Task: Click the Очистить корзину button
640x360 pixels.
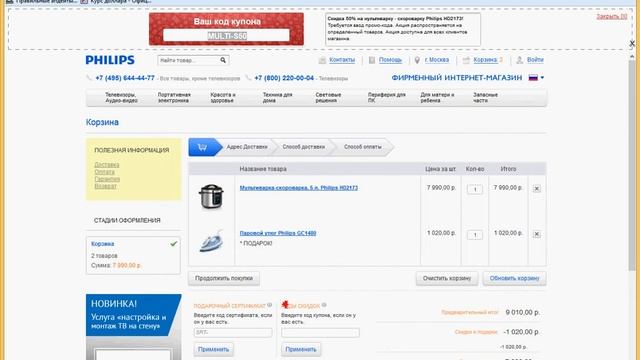Action: (447, 278)
